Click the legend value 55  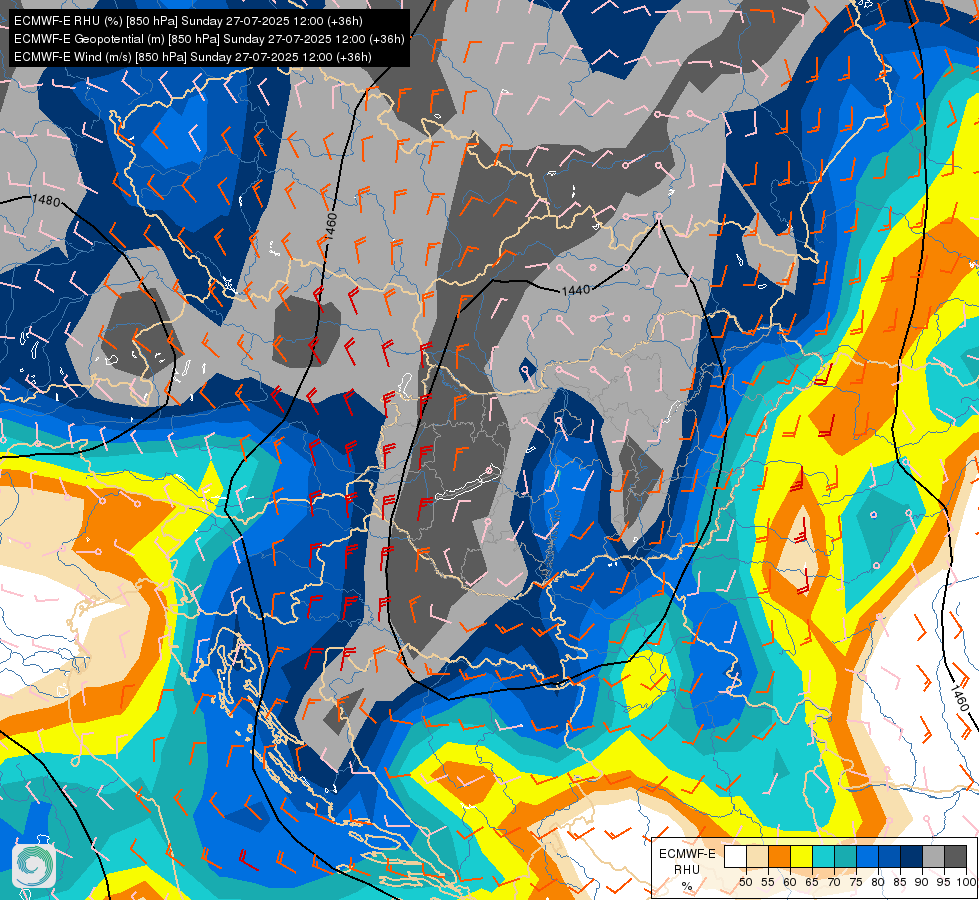[768, 882]
